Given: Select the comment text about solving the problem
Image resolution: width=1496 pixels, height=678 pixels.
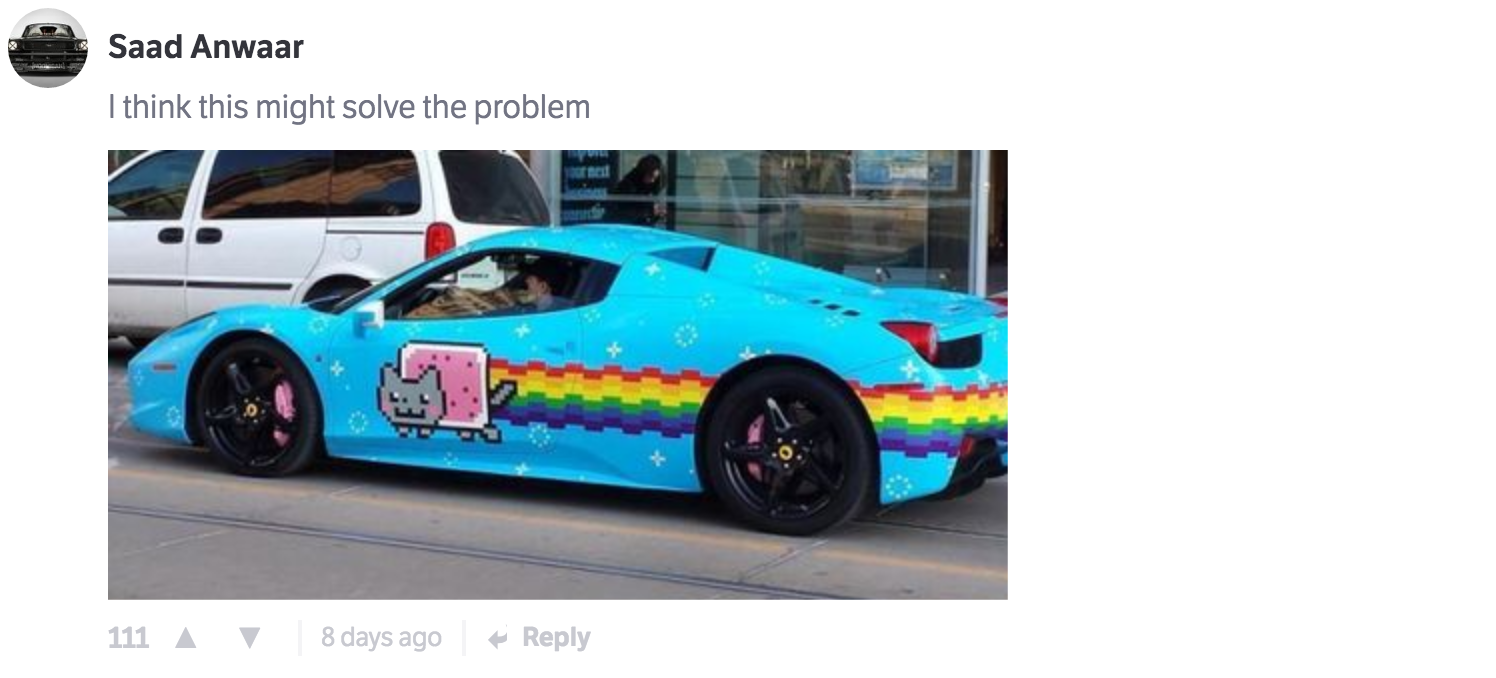Looking at the screenshot, I should 349,107.
